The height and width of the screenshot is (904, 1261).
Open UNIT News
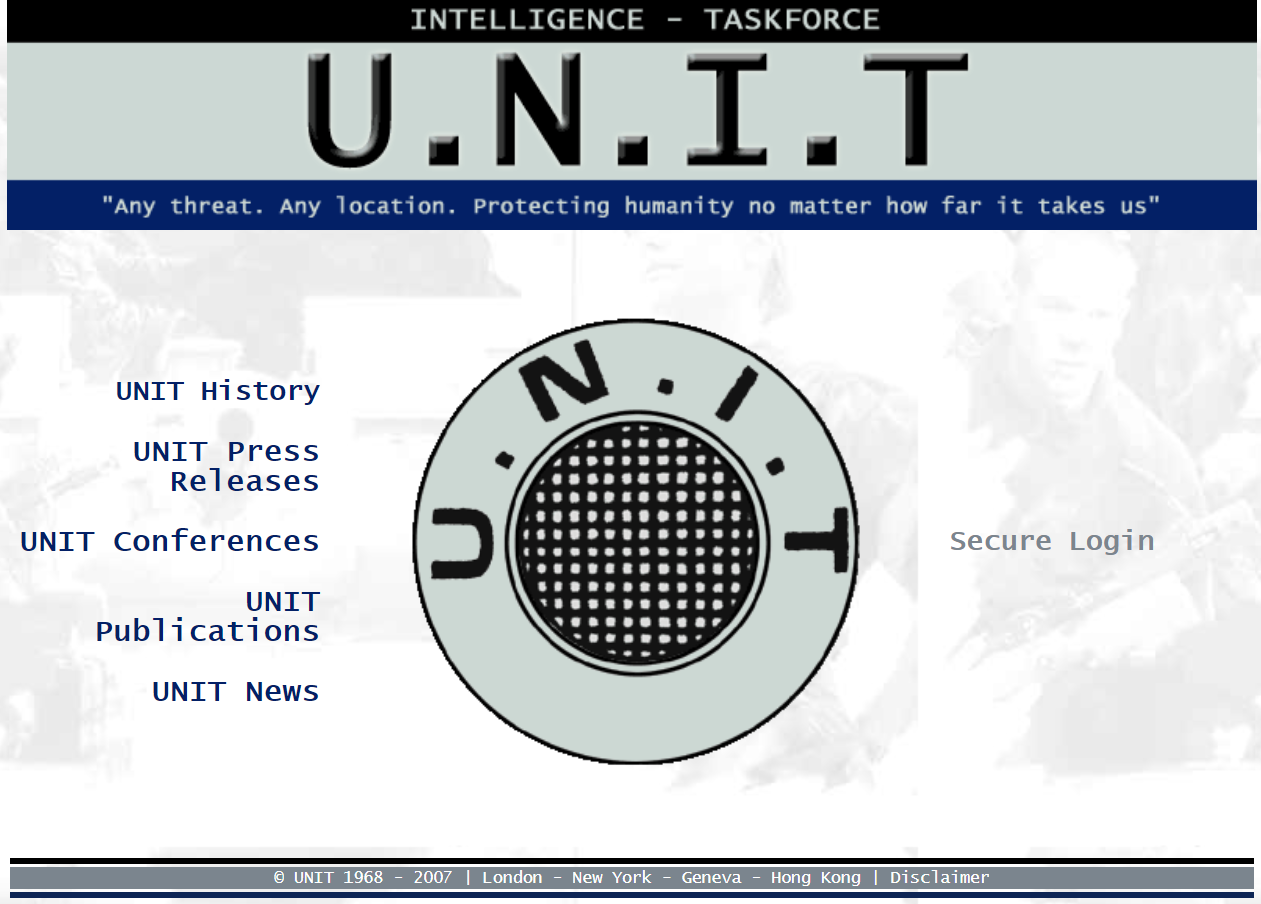236,691
